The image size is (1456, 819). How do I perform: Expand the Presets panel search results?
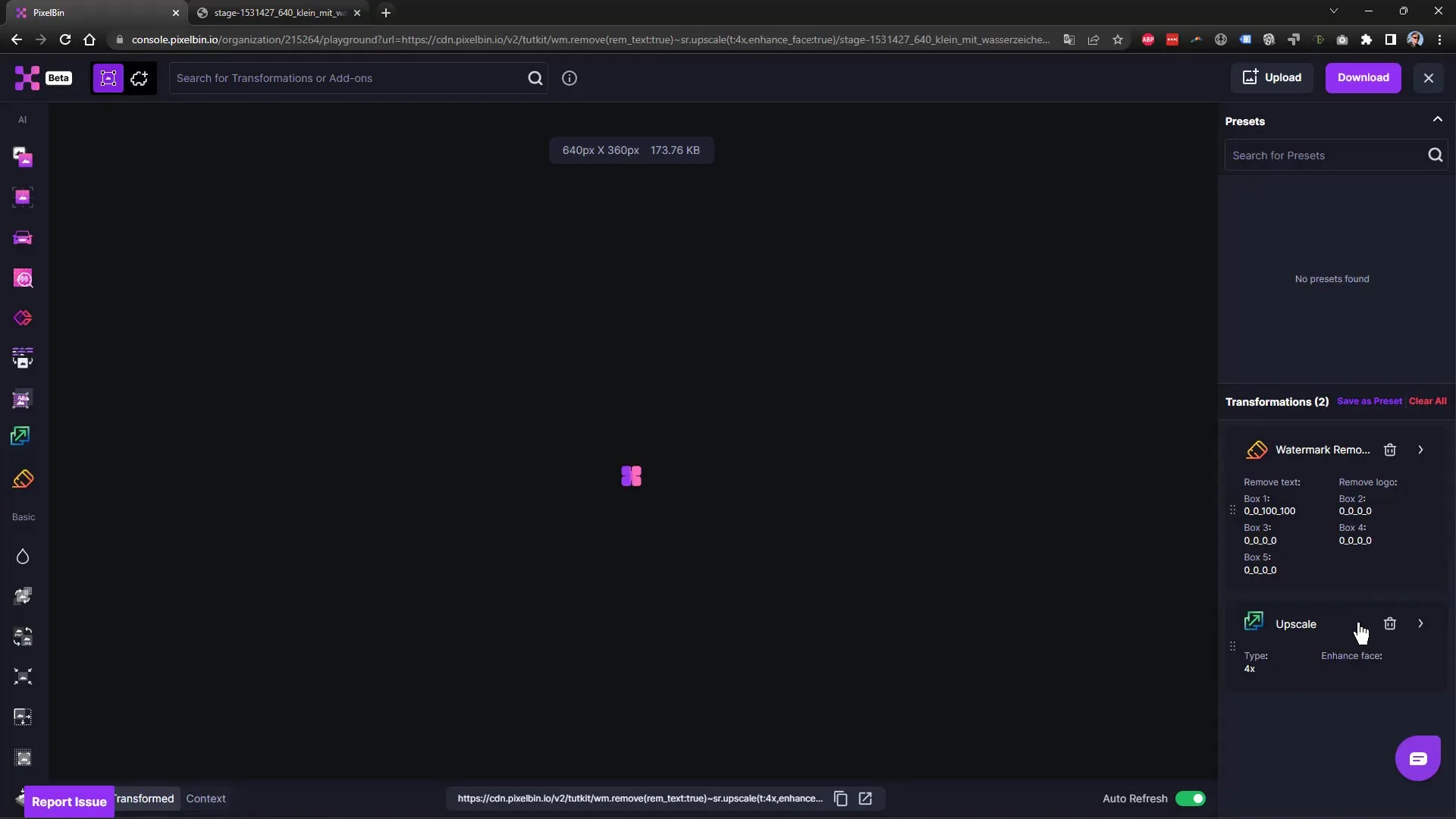click(x=1437, y=120)
